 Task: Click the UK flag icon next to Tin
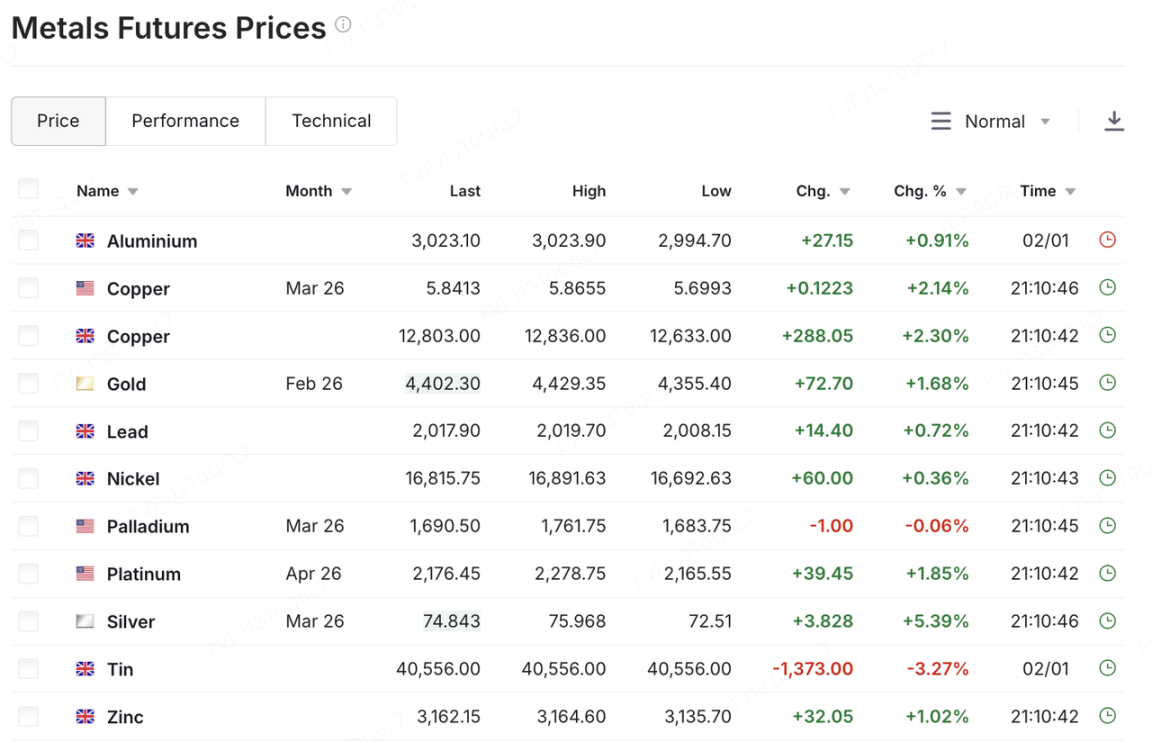pos(86,669)
